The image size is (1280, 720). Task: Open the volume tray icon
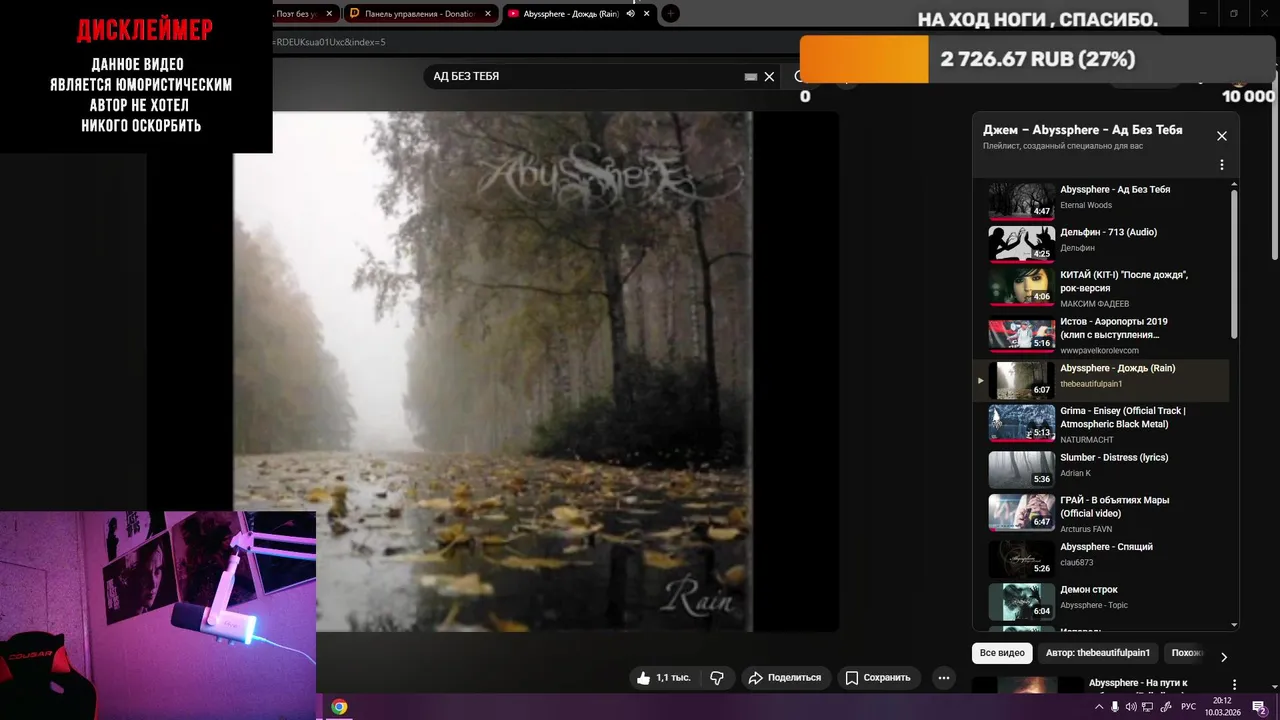(1131, 707)
